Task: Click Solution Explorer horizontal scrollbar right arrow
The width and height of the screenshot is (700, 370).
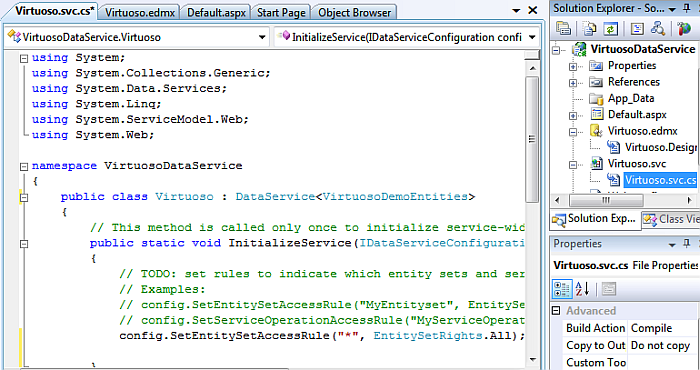Action: click(690, 200)
